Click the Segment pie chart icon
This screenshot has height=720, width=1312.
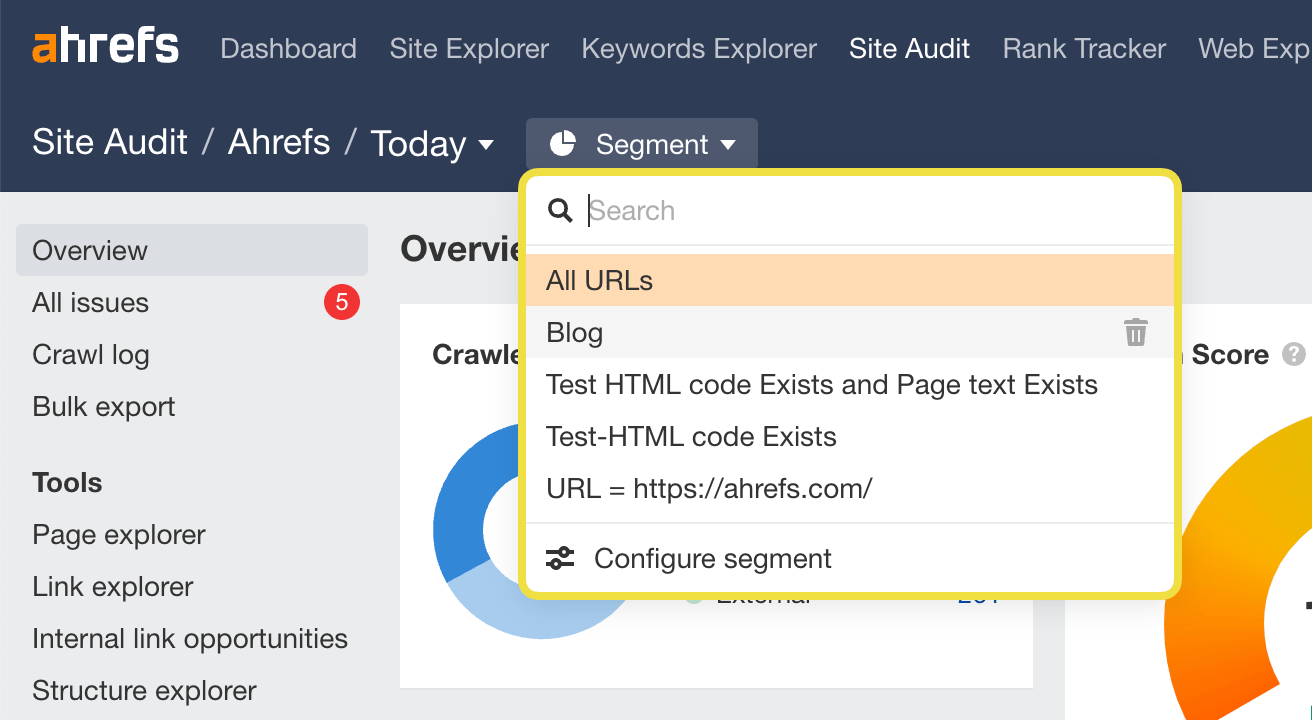[x=563, y=144]
